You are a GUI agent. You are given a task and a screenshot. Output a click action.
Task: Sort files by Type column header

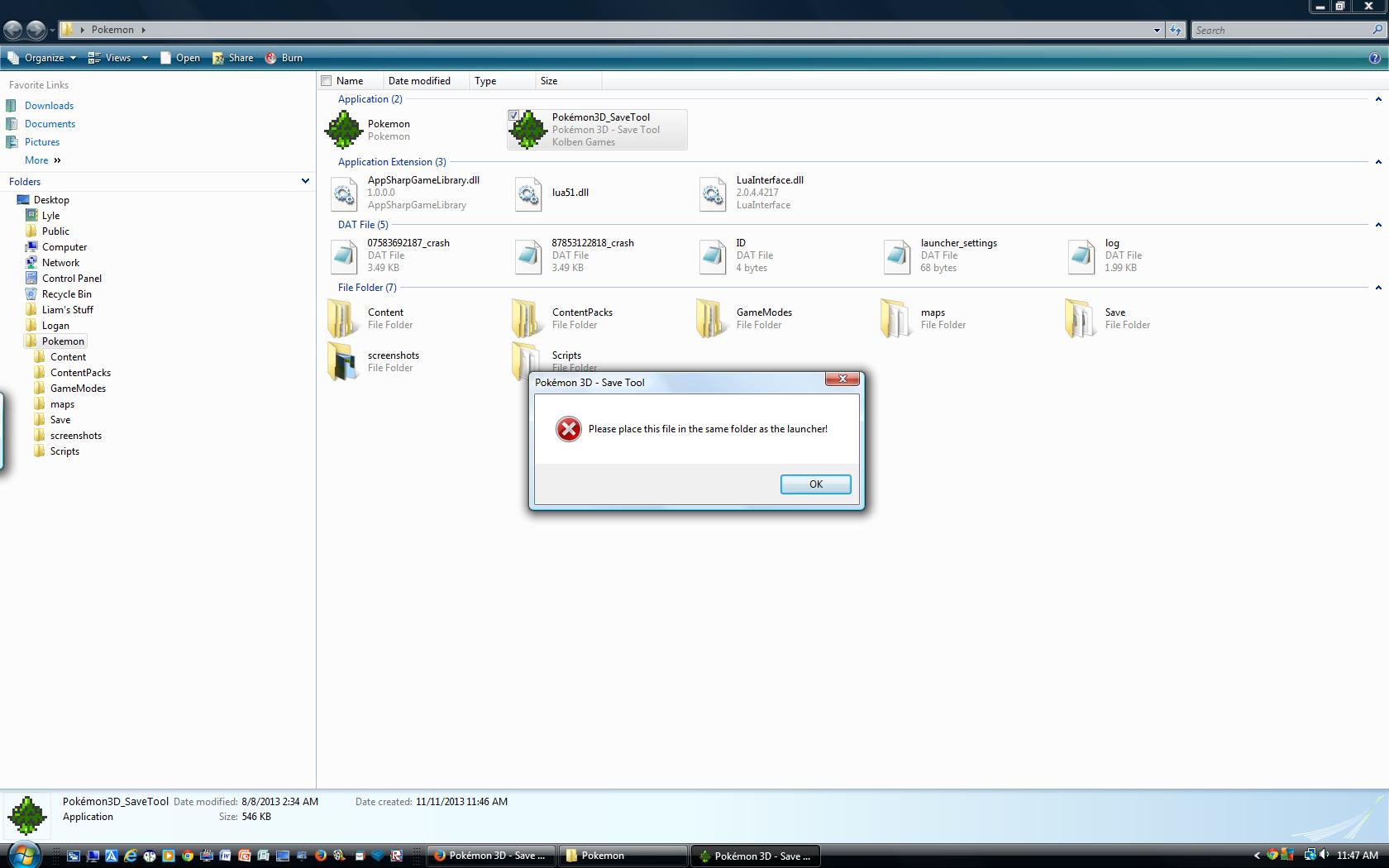503,81
